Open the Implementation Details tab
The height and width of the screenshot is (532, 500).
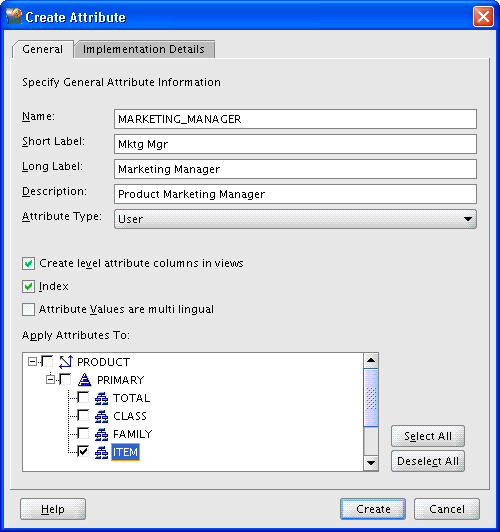pyautogui.click(x=144, y=49)
